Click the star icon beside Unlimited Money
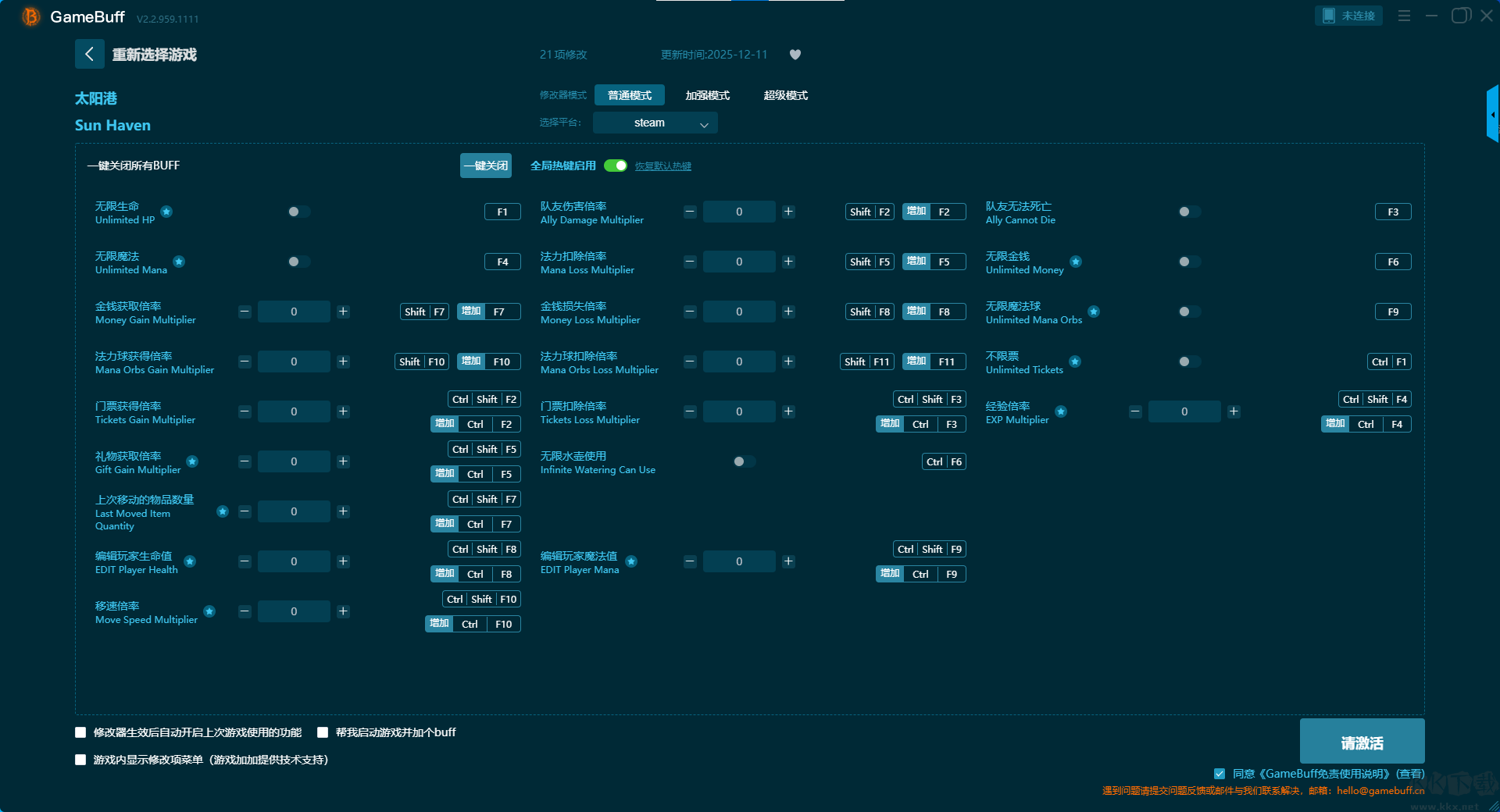This screenshot has height=812, width=1500. tap(1076, 262)
